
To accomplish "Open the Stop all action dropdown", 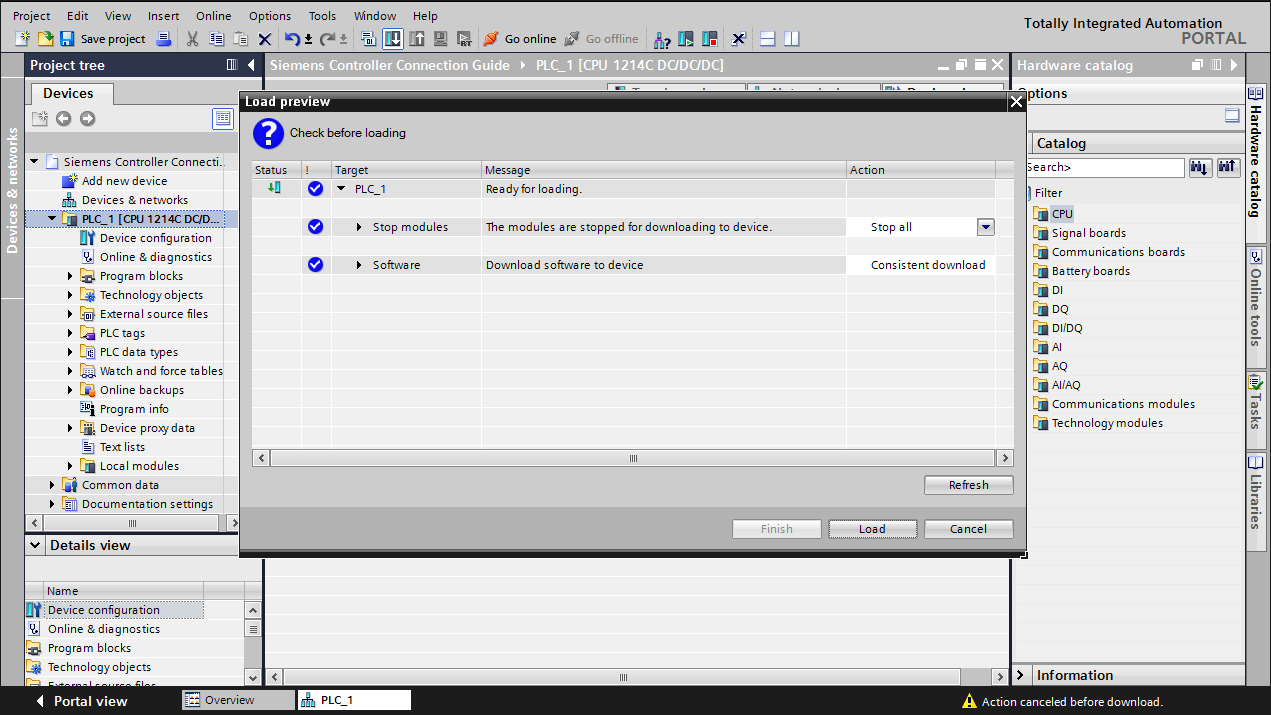I will coord(986,227).
